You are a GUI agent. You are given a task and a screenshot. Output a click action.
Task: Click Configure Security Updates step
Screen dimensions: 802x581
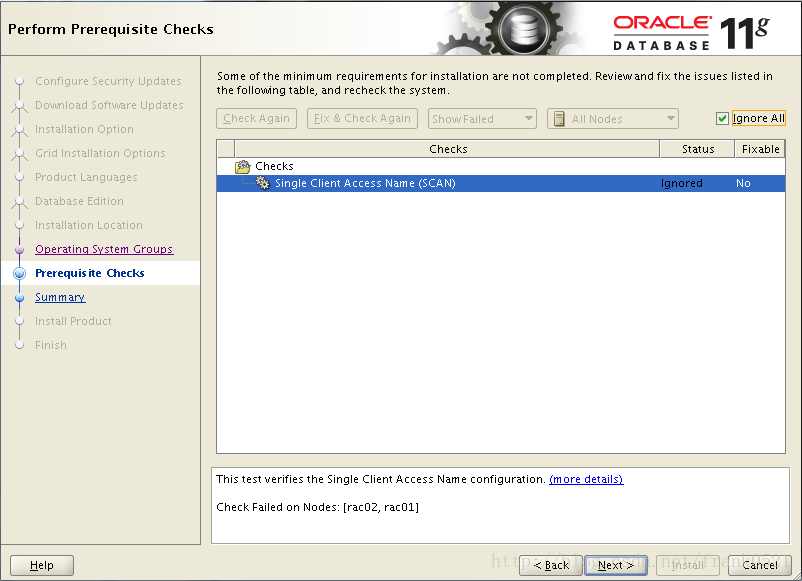click(x=108, y=81)
